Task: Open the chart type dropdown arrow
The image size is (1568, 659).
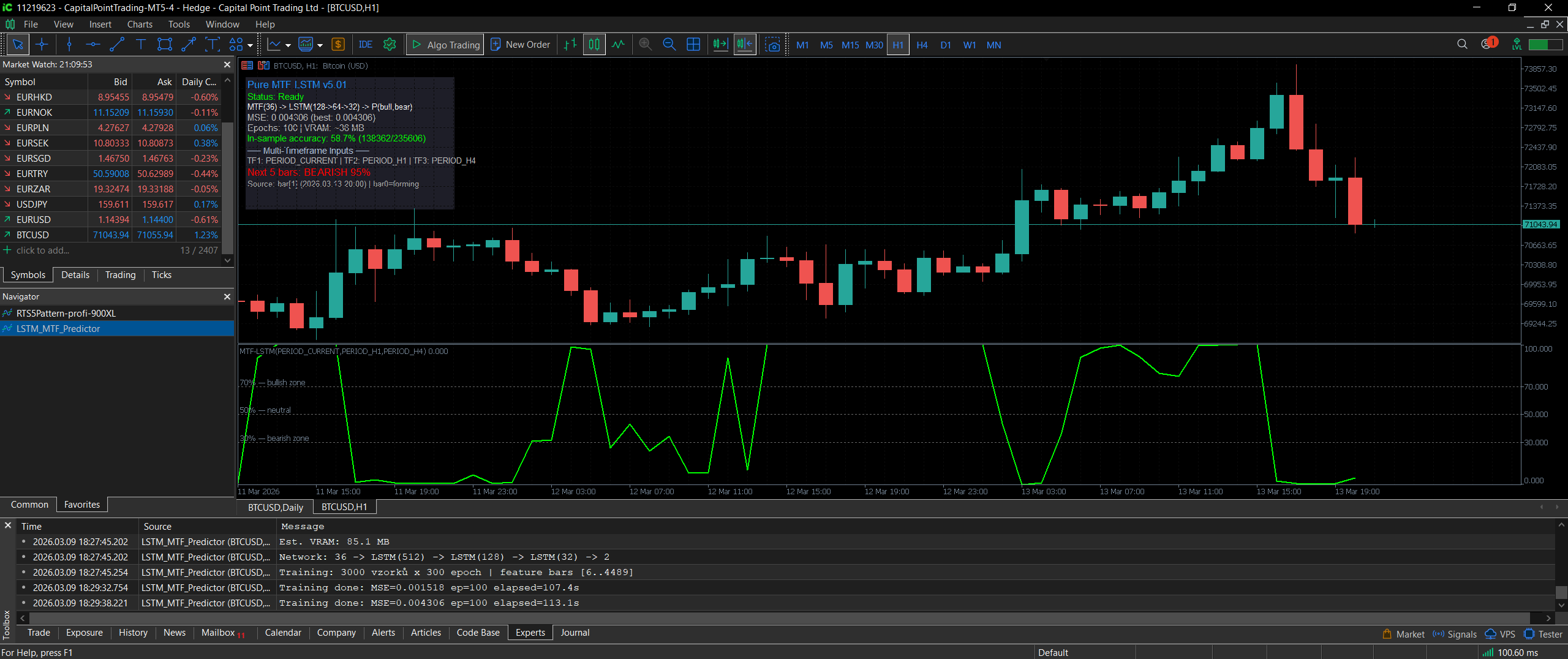Action: [287, 44]
